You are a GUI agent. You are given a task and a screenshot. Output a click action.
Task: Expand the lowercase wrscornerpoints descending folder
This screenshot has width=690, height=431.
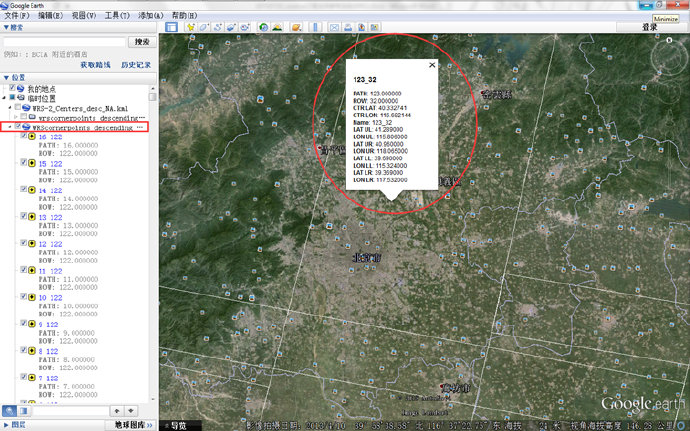(16, 117)
